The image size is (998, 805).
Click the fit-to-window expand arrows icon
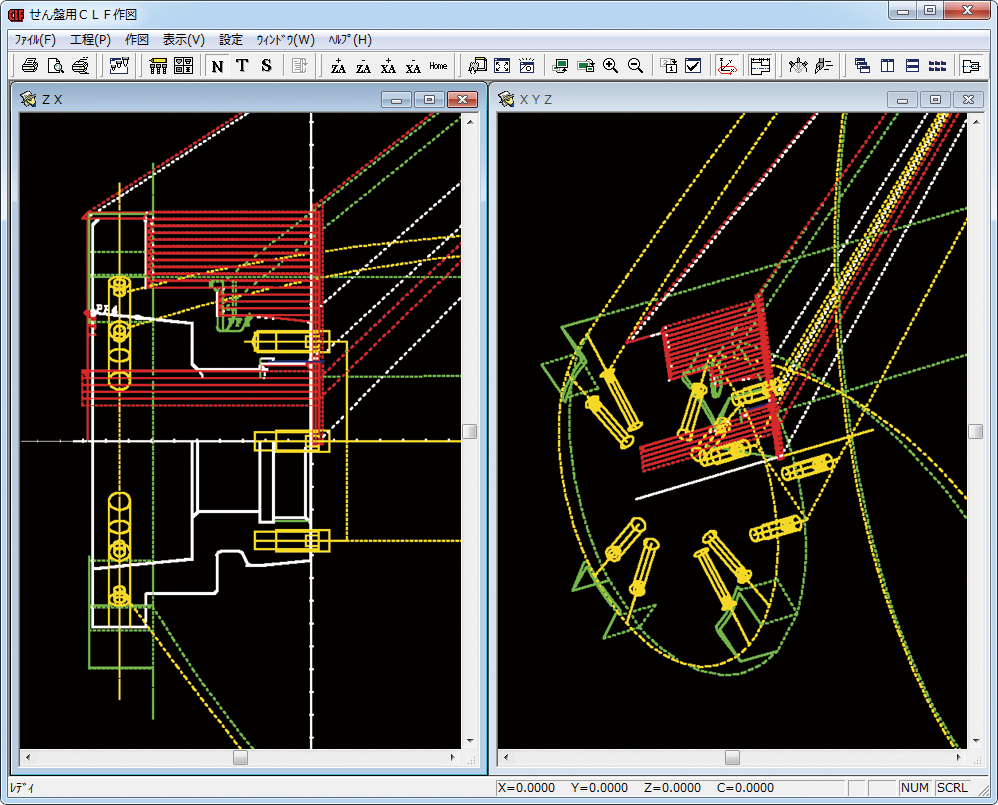(x=502, y=66)
